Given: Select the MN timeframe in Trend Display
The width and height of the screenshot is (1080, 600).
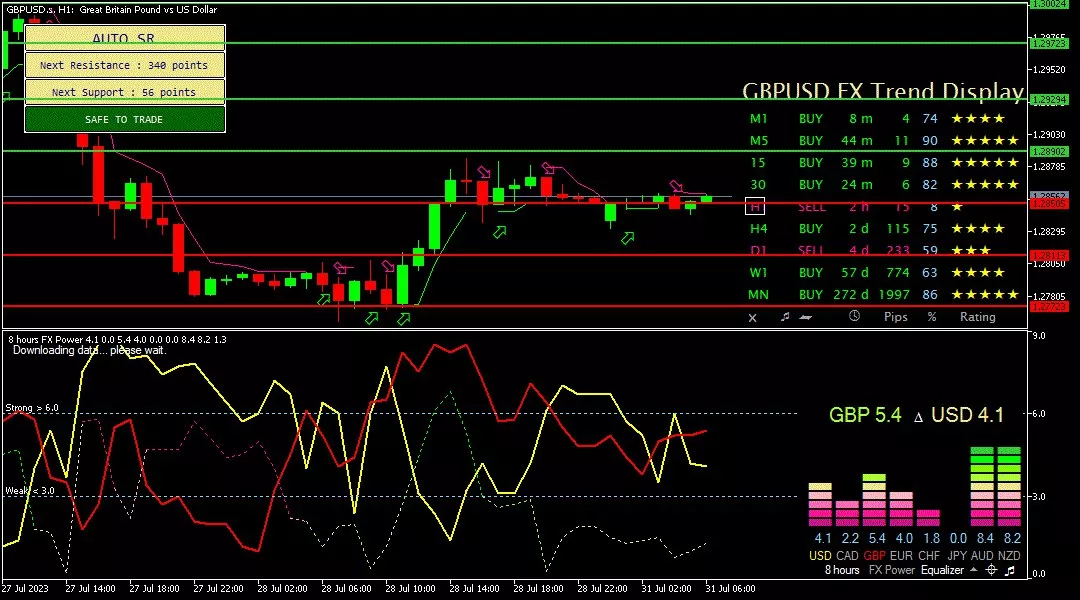Looking at the screenshot, I should pos(758,295).
